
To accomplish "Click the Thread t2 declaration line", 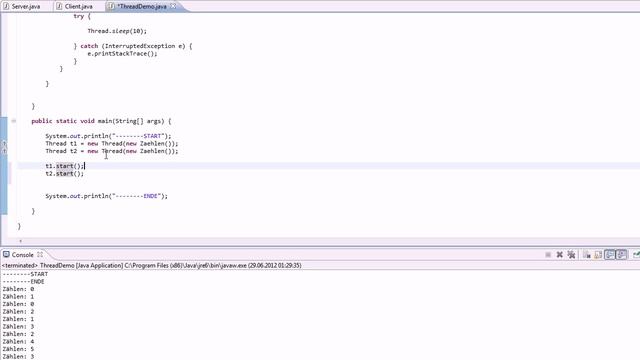I will tap(112, 151).
